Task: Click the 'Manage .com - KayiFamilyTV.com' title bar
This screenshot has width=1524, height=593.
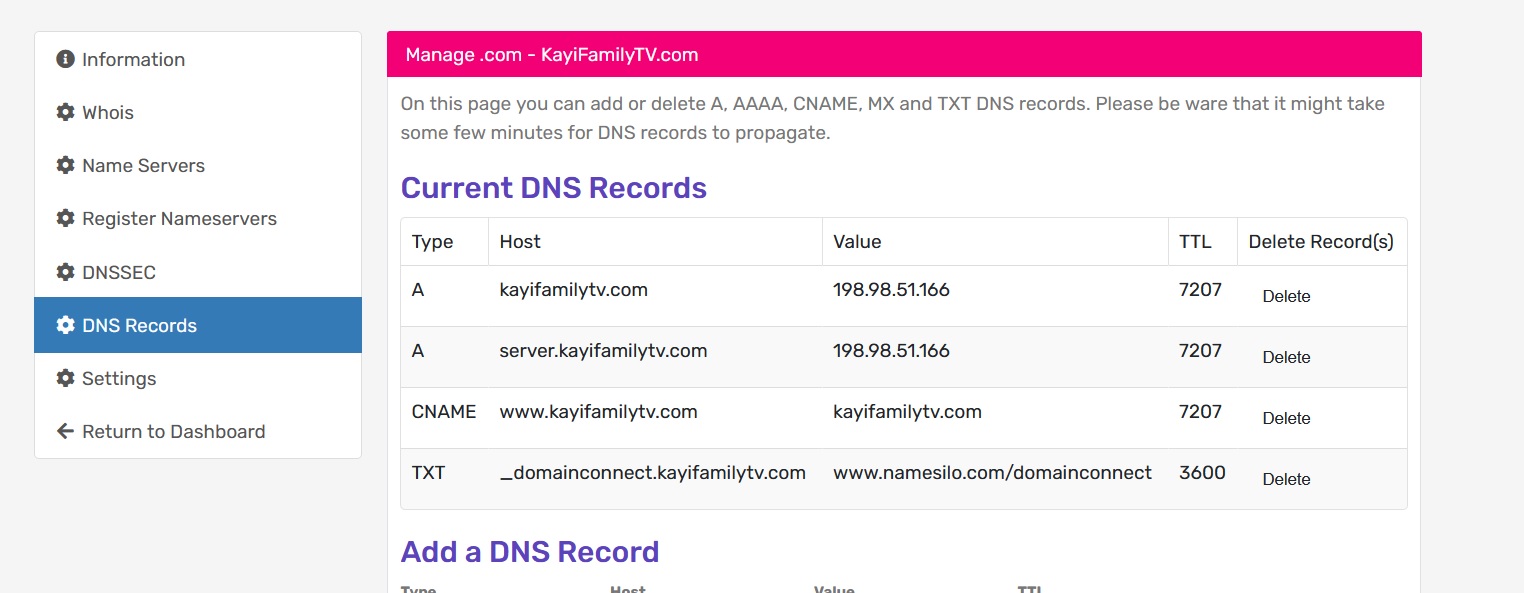Action: coord(904,54)
